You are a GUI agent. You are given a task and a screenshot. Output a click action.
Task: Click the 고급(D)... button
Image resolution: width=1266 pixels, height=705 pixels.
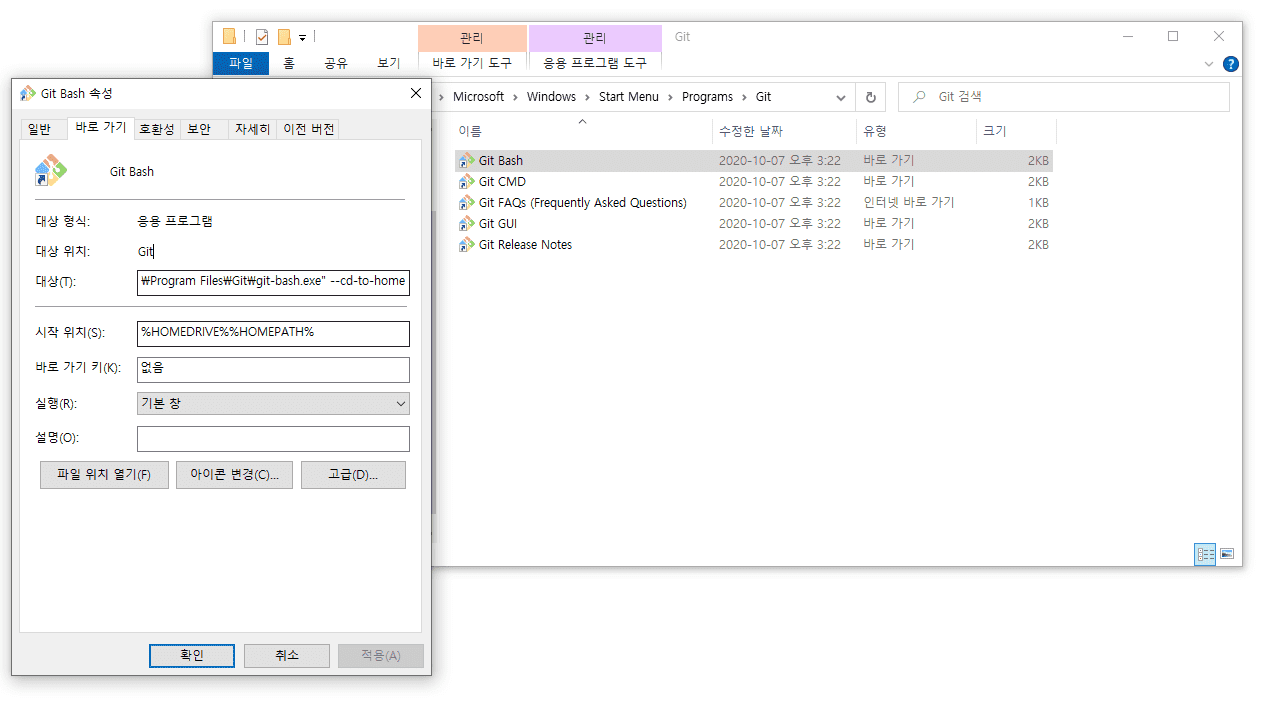click(x=353, y=474)
